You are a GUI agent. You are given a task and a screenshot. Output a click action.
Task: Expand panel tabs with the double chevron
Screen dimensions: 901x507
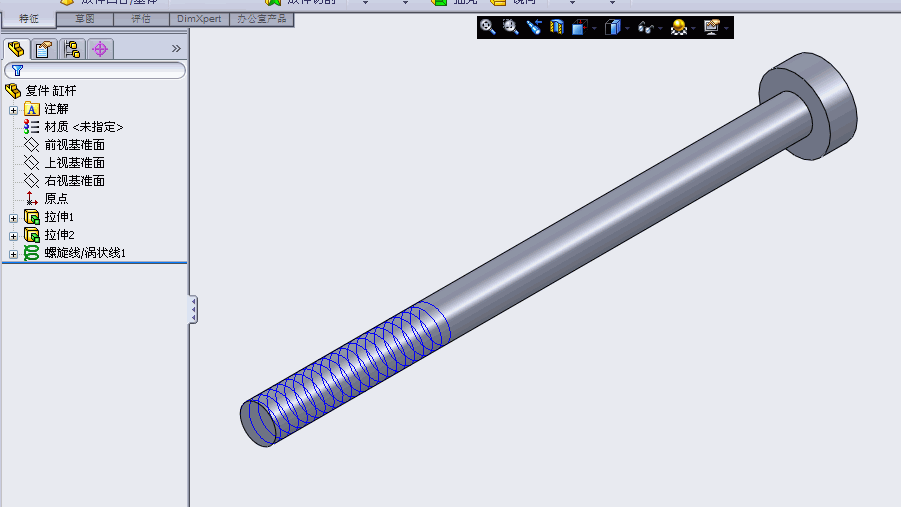(x=176, y=49)
